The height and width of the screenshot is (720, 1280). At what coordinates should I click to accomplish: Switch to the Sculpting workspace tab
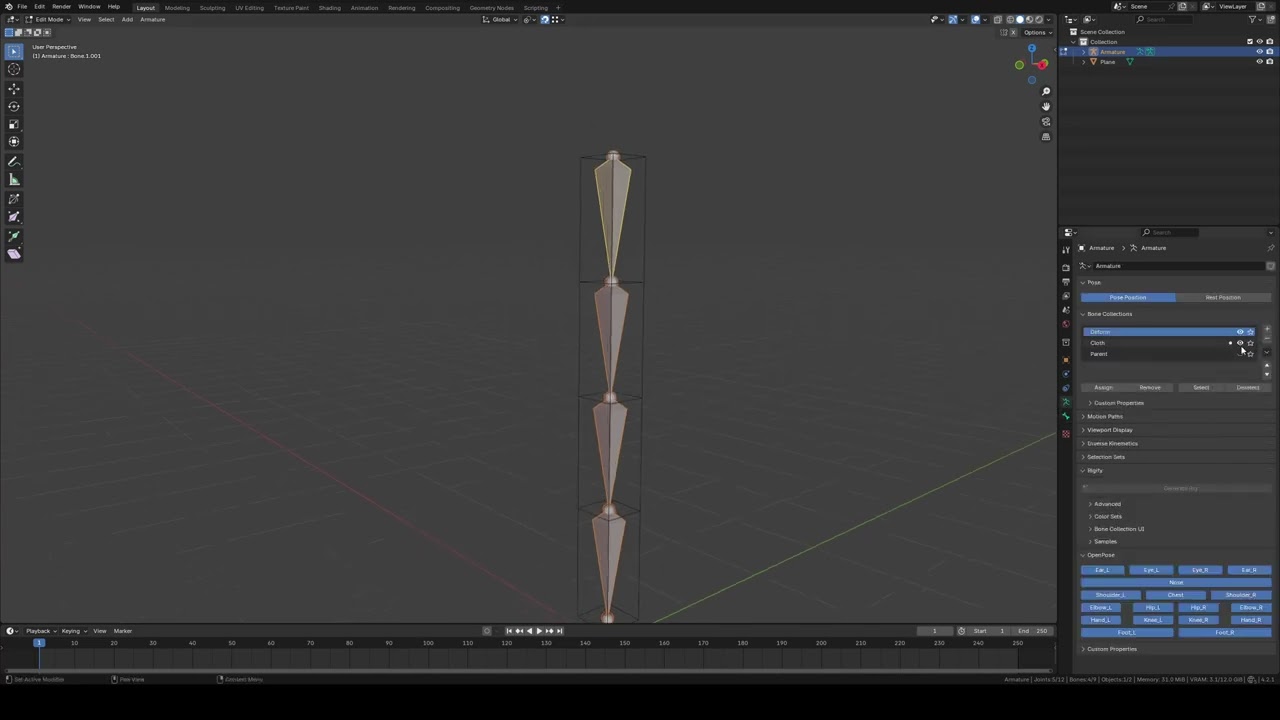click(212, 8)
